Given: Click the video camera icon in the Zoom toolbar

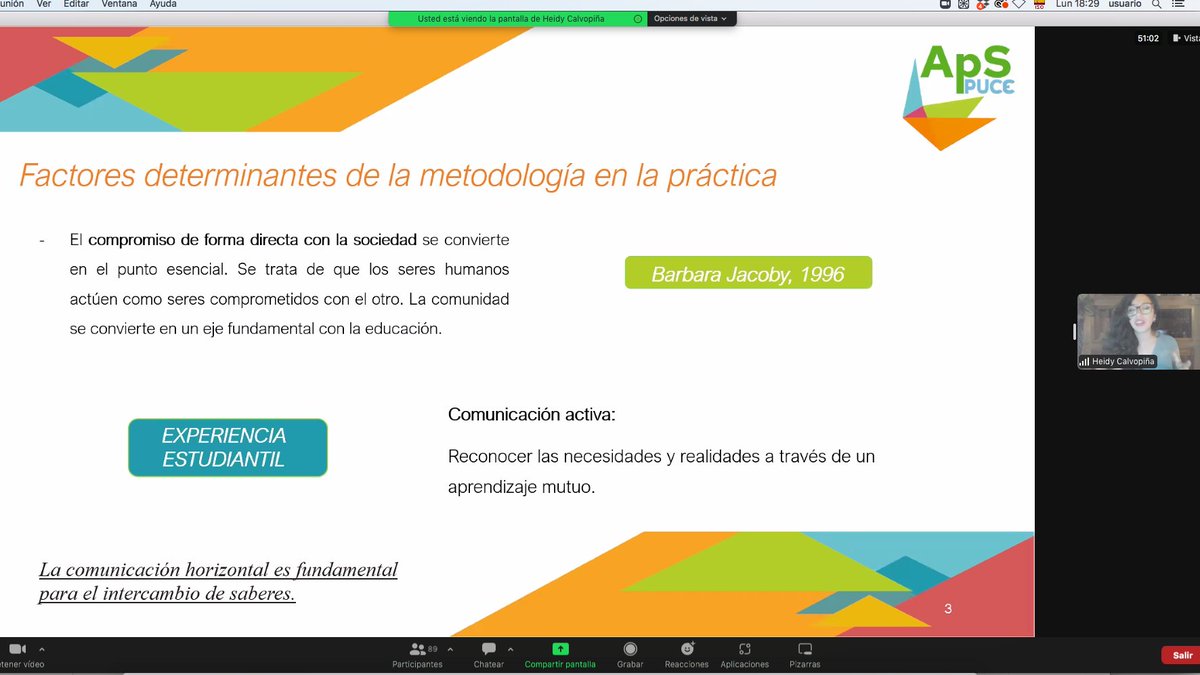Looking at the screenshot, I should click(x=16, y=649).
